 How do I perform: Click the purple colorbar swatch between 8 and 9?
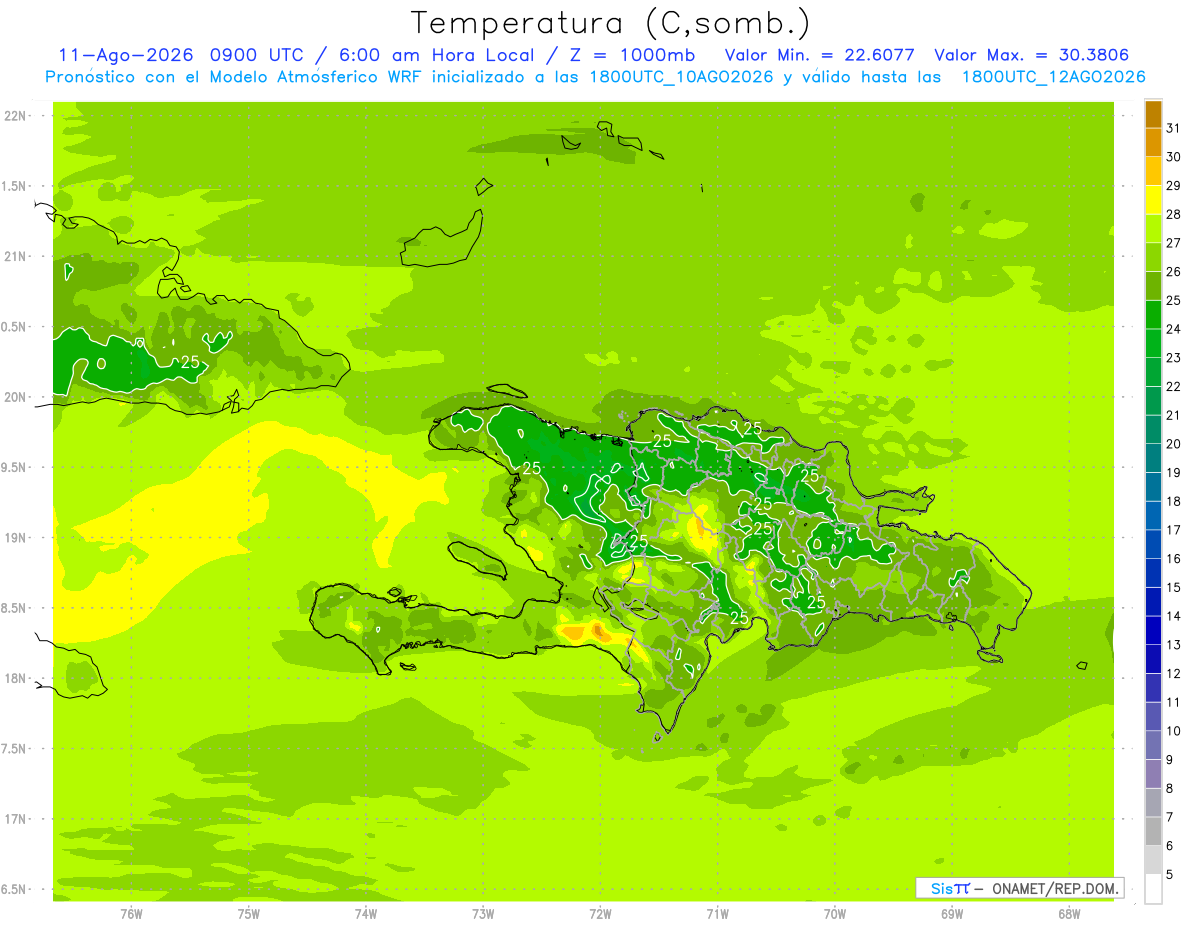1153,774
